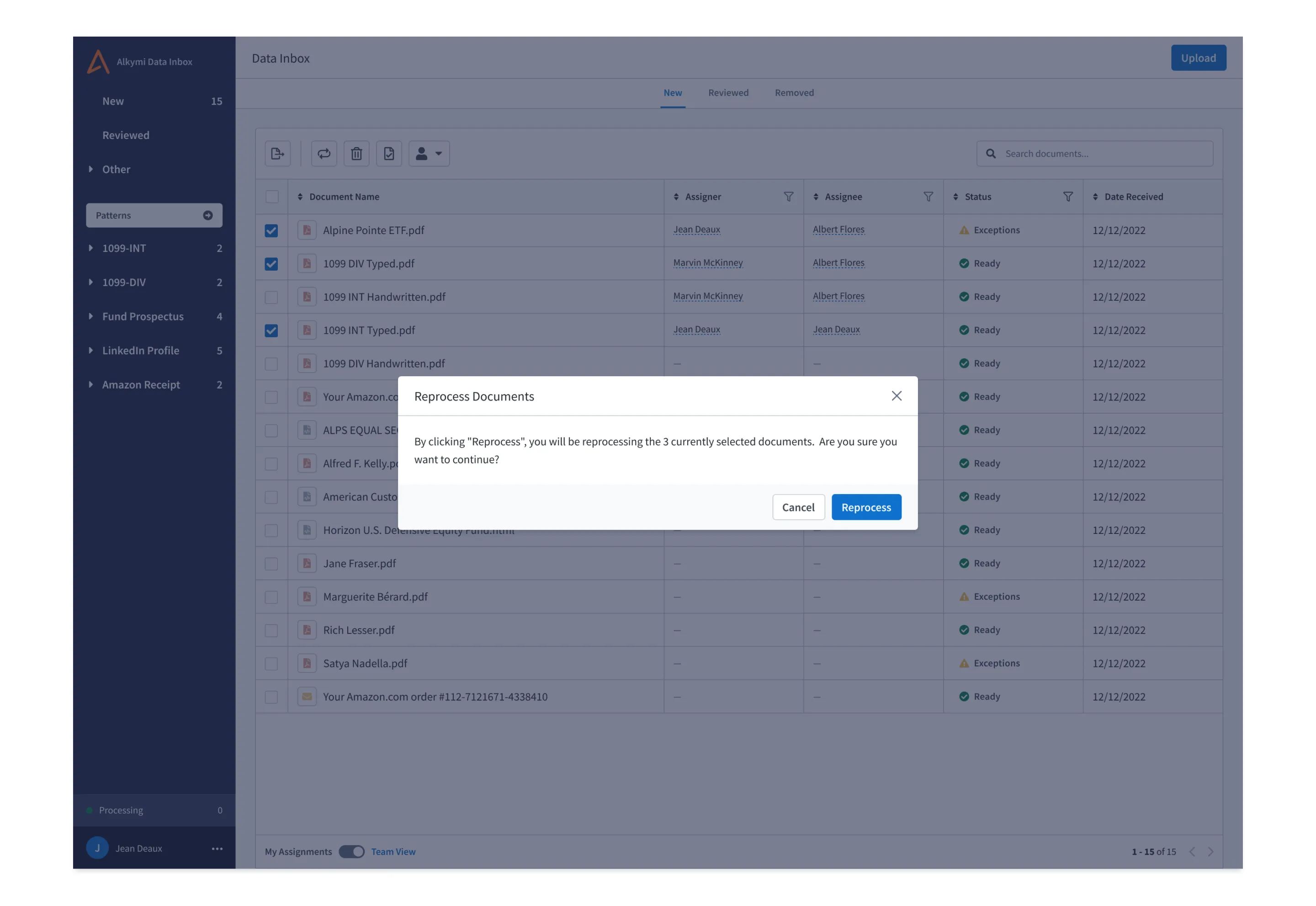Uncheck the 1099 INT Typed.pdf checkbox
This screenshot has width=1316, height=906.
click(271, 330)
